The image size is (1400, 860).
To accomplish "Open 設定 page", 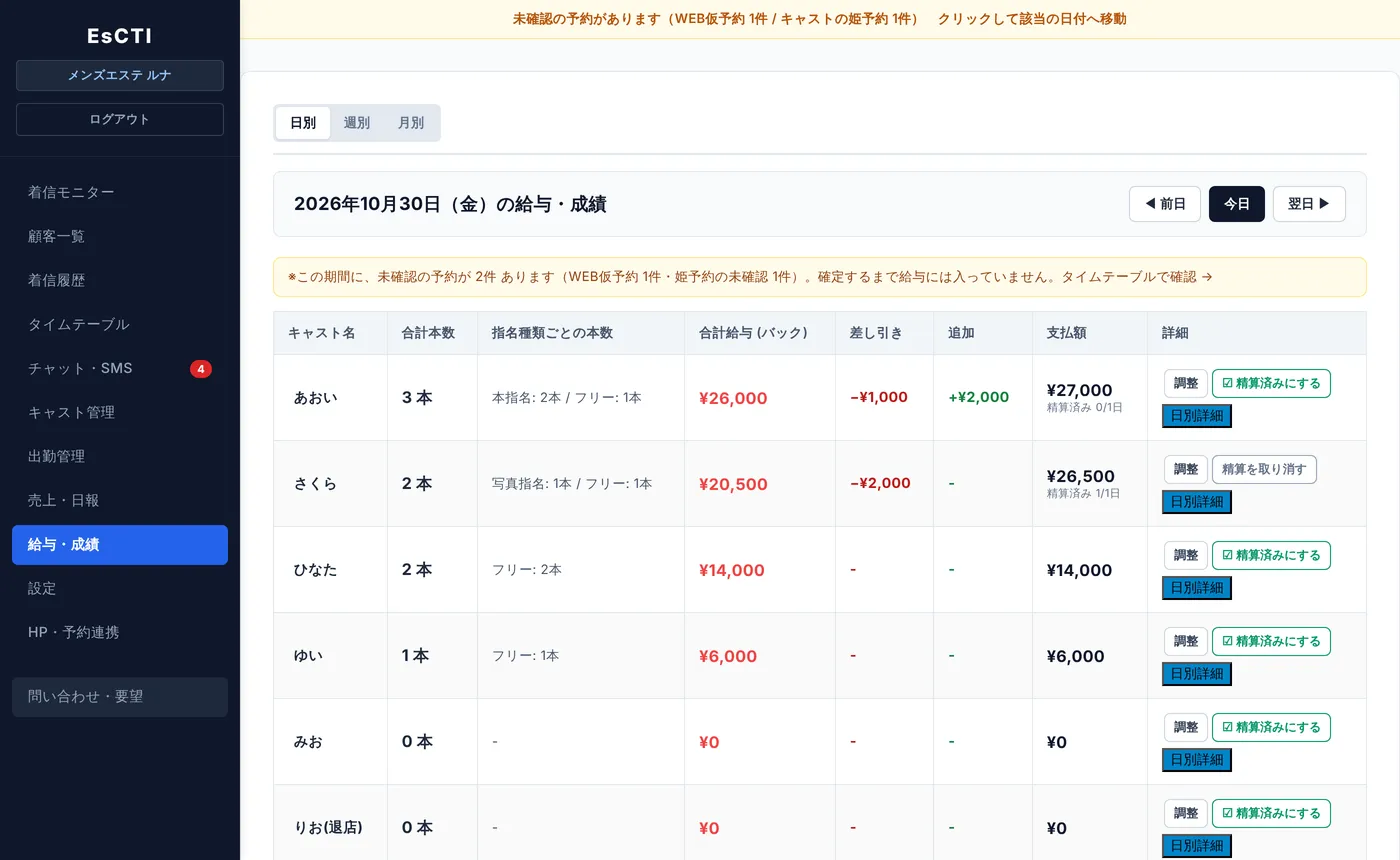I will point(120,589).
